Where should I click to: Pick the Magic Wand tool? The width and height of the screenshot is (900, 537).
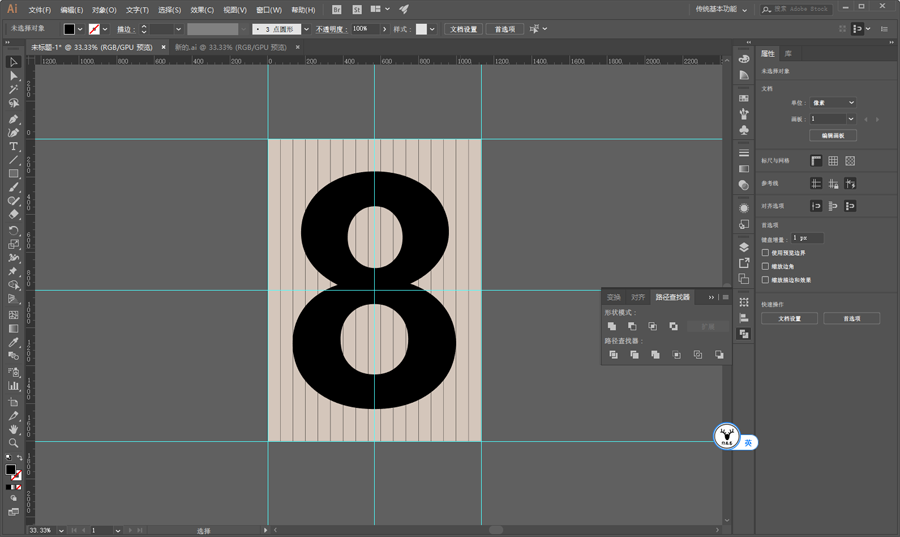coord(13,90)
